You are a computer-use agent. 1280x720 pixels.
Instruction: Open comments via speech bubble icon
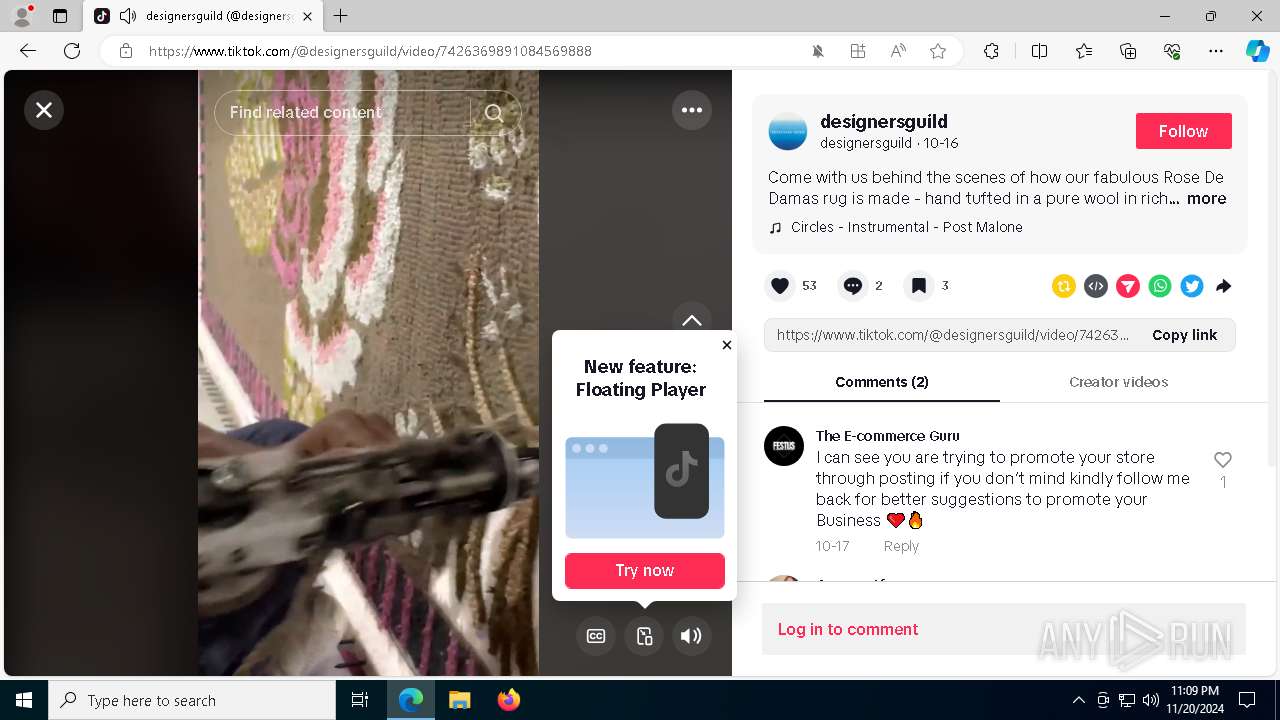[x=852, y=286]
